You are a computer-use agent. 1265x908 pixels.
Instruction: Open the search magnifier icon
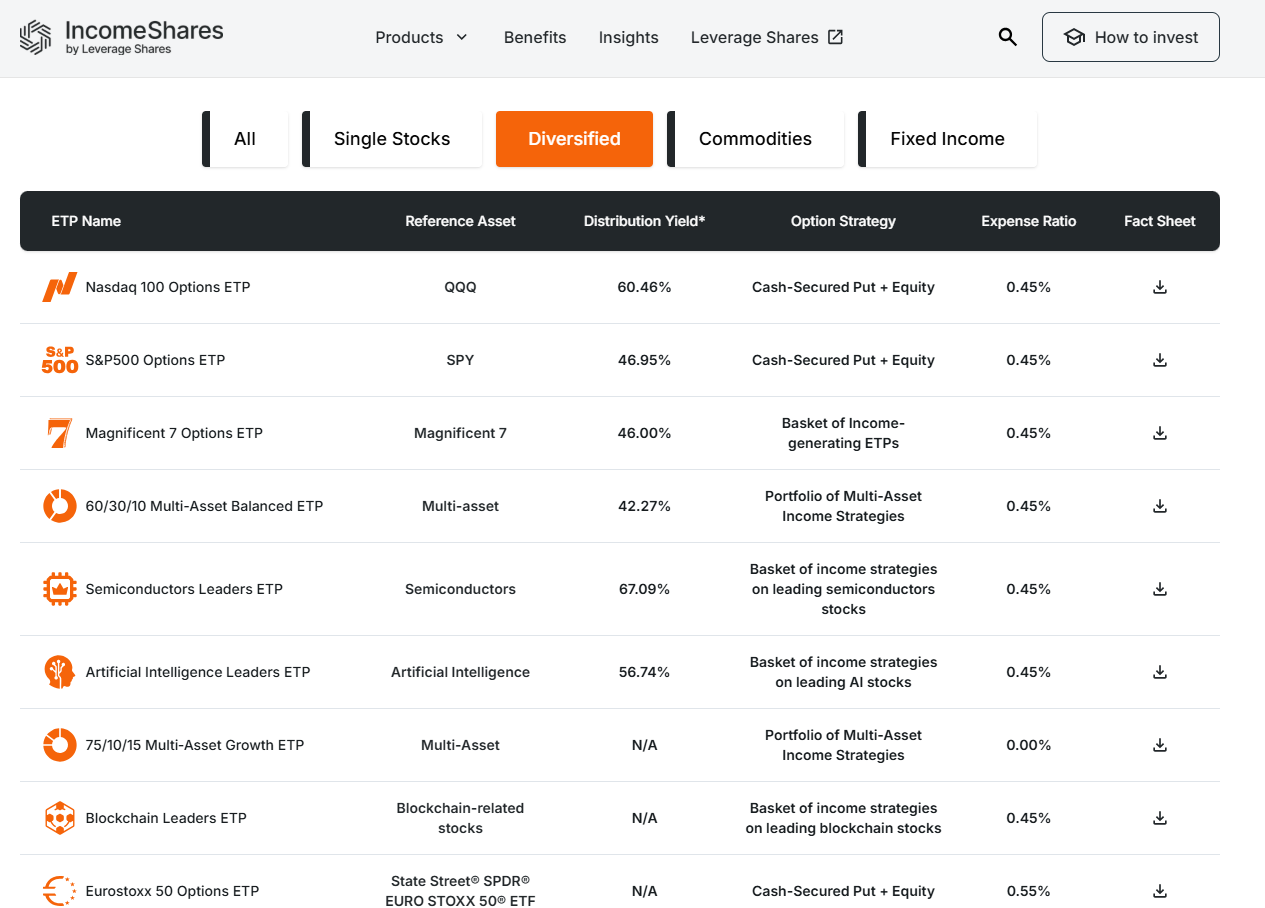[x=1008, y=37]
